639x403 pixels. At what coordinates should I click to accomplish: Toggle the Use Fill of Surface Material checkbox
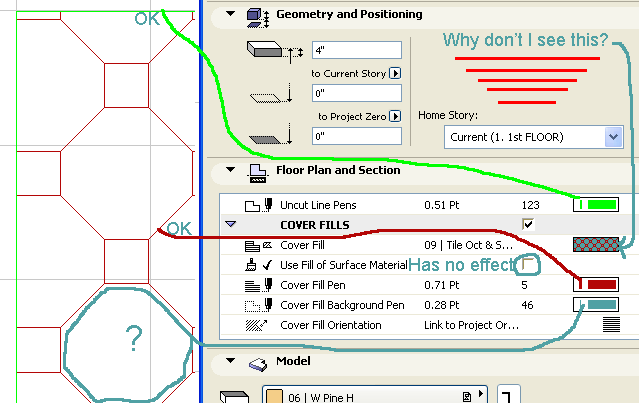tap(528, 264)
